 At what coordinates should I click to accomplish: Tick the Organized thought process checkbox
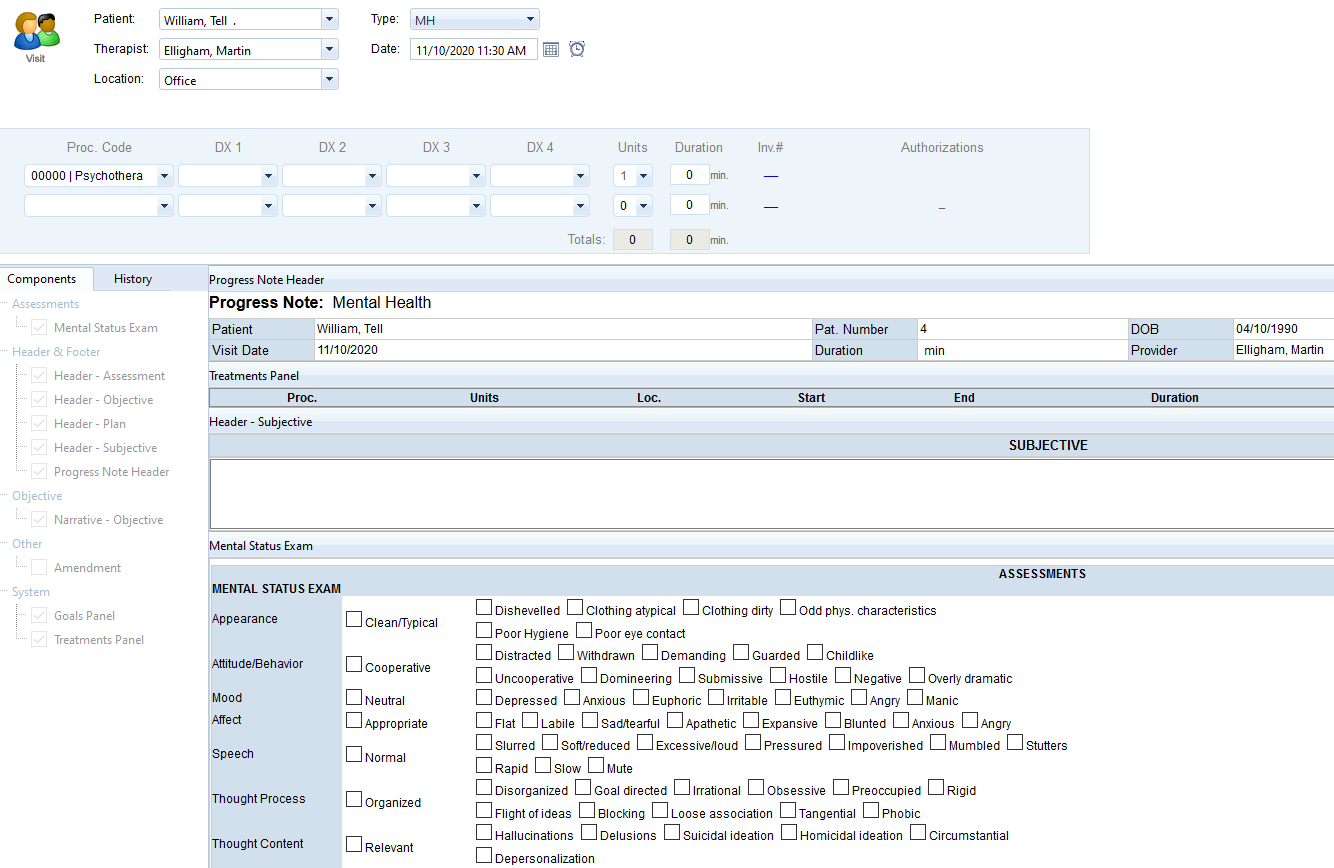354,800
